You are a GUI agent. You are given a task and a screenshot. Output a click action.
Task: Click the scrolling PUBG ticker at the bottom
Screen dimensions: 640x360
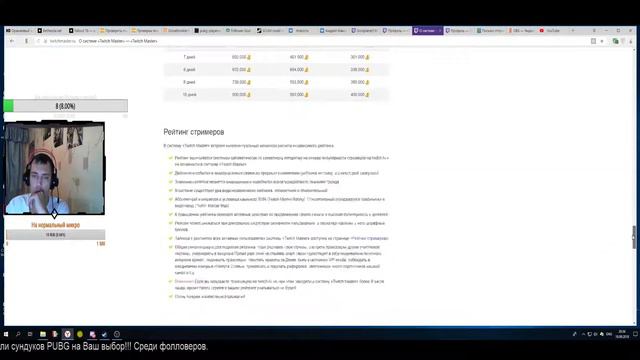tap(104, 347)
